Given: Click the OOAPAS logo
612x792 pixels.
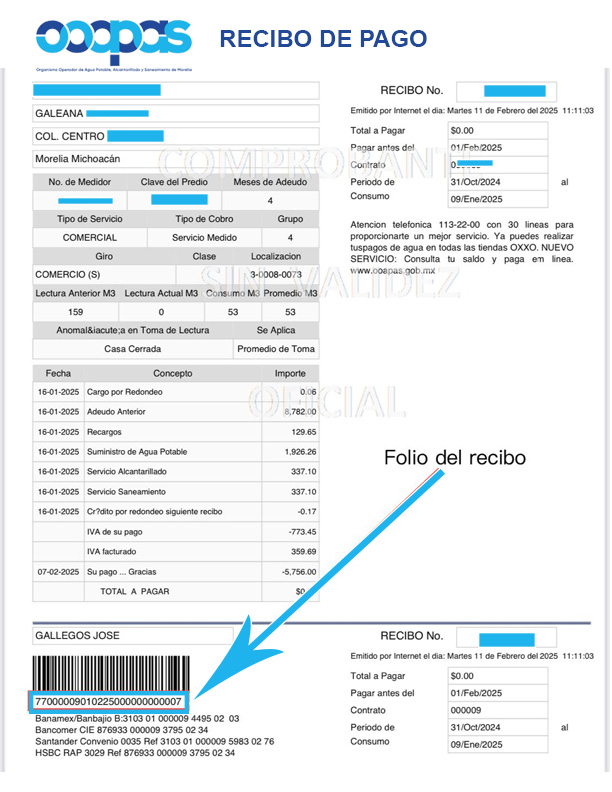Looking at the screenshot, I should click(114, 44).
